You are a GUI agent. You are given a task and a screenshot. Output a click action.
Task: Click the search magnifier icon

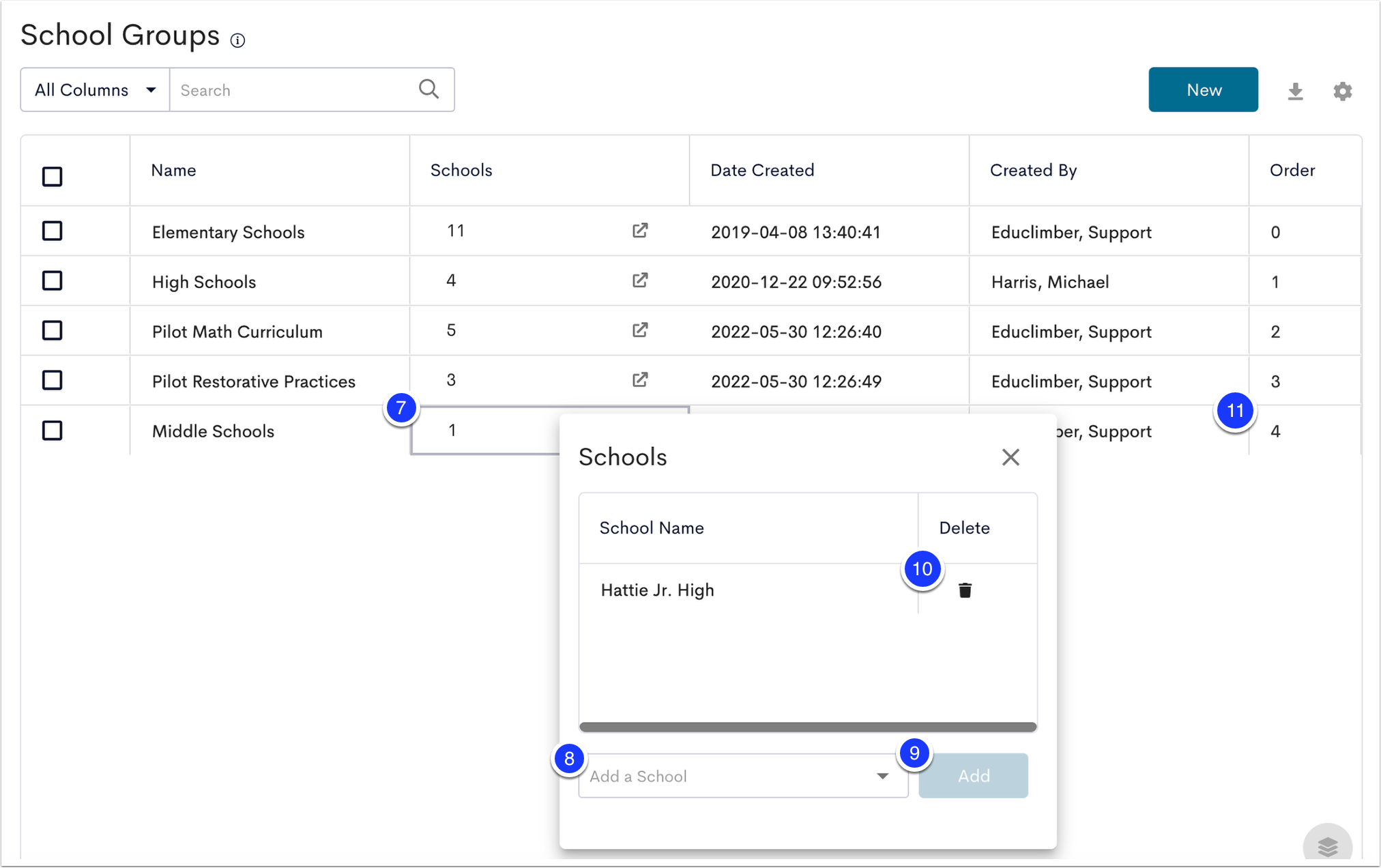pyautogui.click(x=428, y=89)
